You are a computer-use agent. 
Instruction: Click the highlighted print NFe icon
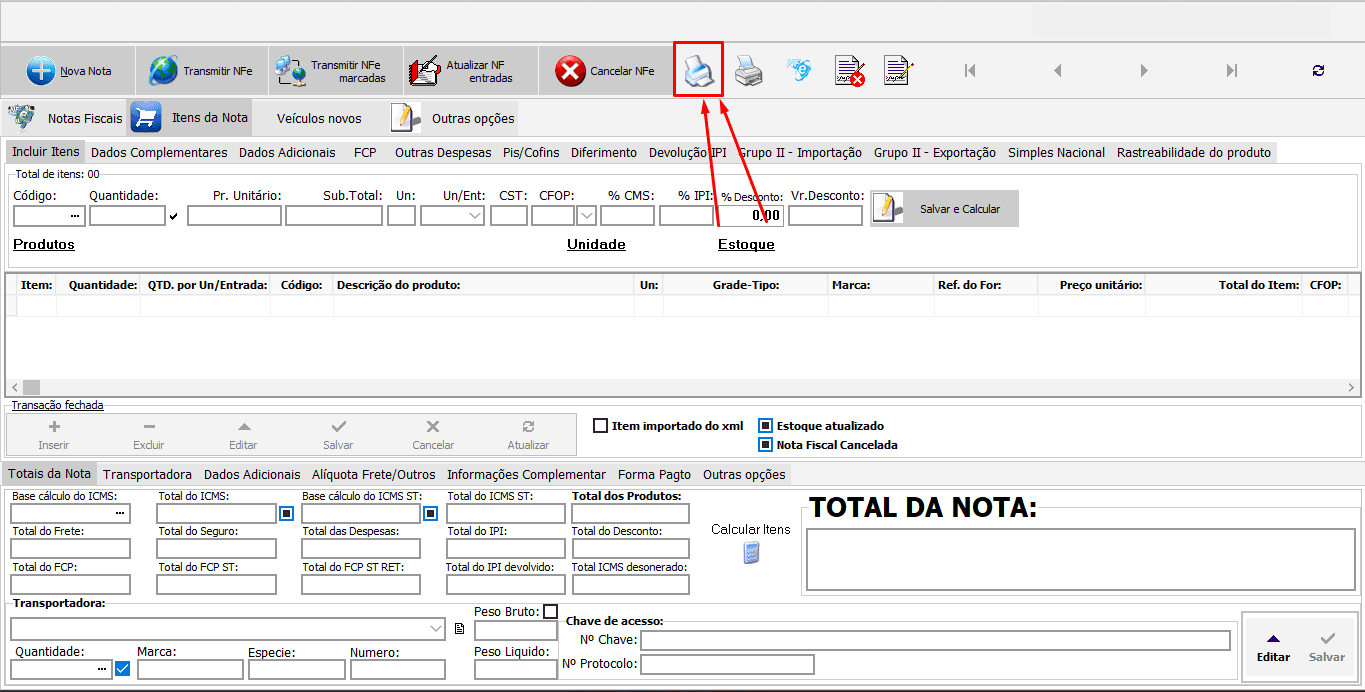pos(698,69)
